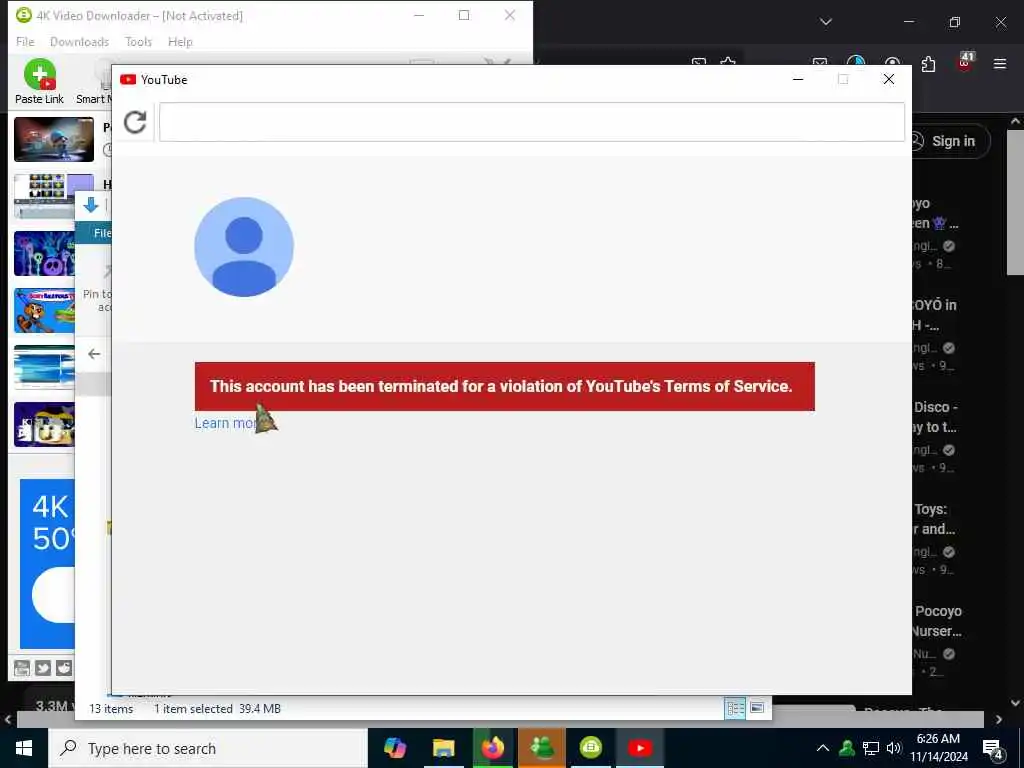This screenshot has height=768, width=1024.
Task: Click the Sign in button in the browser's YouTube page
Action: [950, 141]
